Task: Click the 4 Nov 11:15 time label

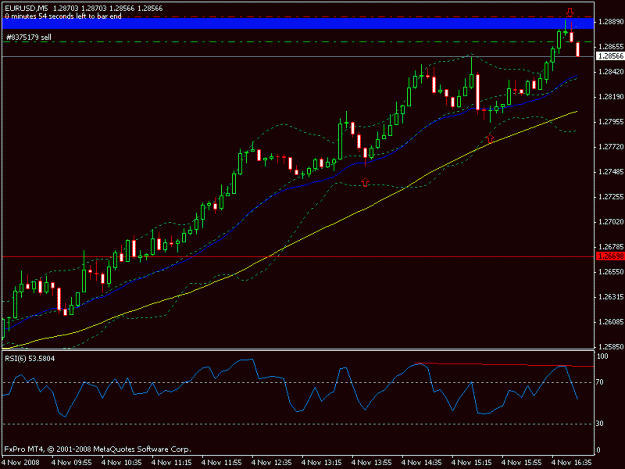Action: [172, 462]
